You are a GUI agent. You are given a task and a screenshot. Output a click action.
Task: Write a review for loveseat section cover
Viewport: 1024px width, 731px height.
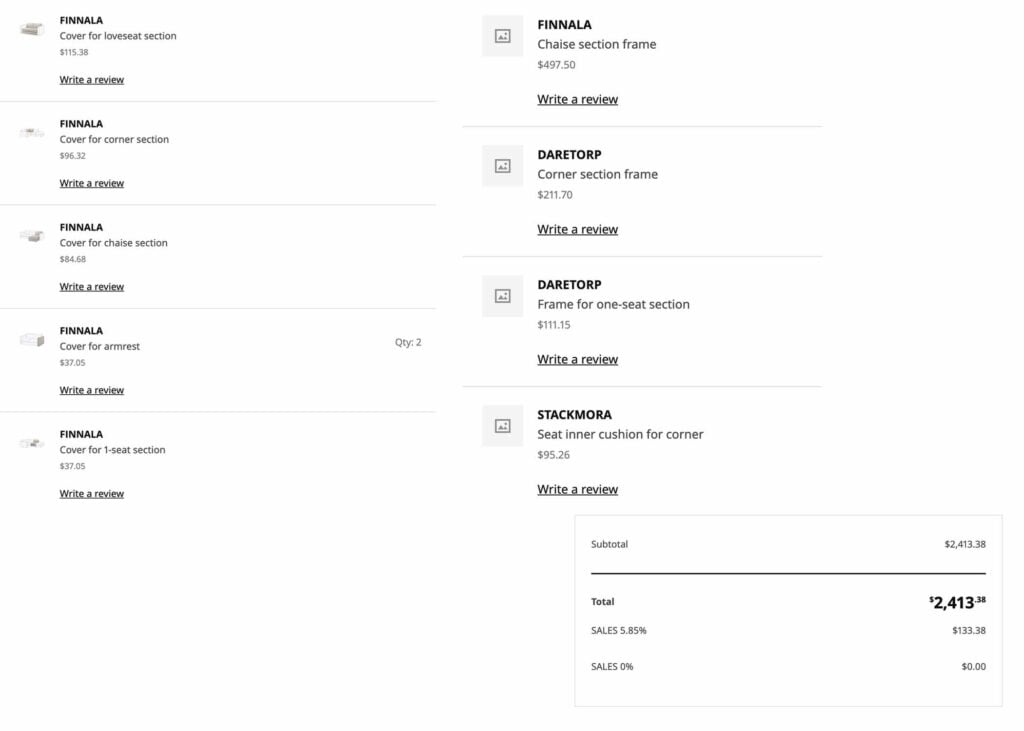(x=92, y=80)
